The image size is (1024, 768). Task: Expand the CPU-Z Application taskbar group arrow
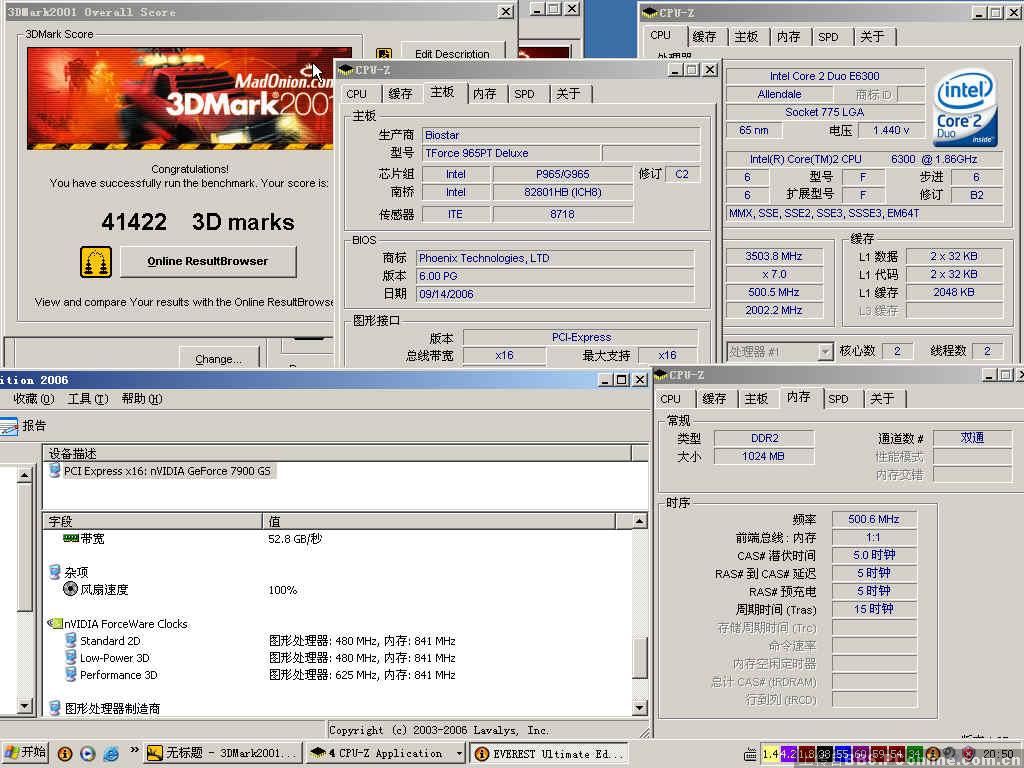[459, 754]
